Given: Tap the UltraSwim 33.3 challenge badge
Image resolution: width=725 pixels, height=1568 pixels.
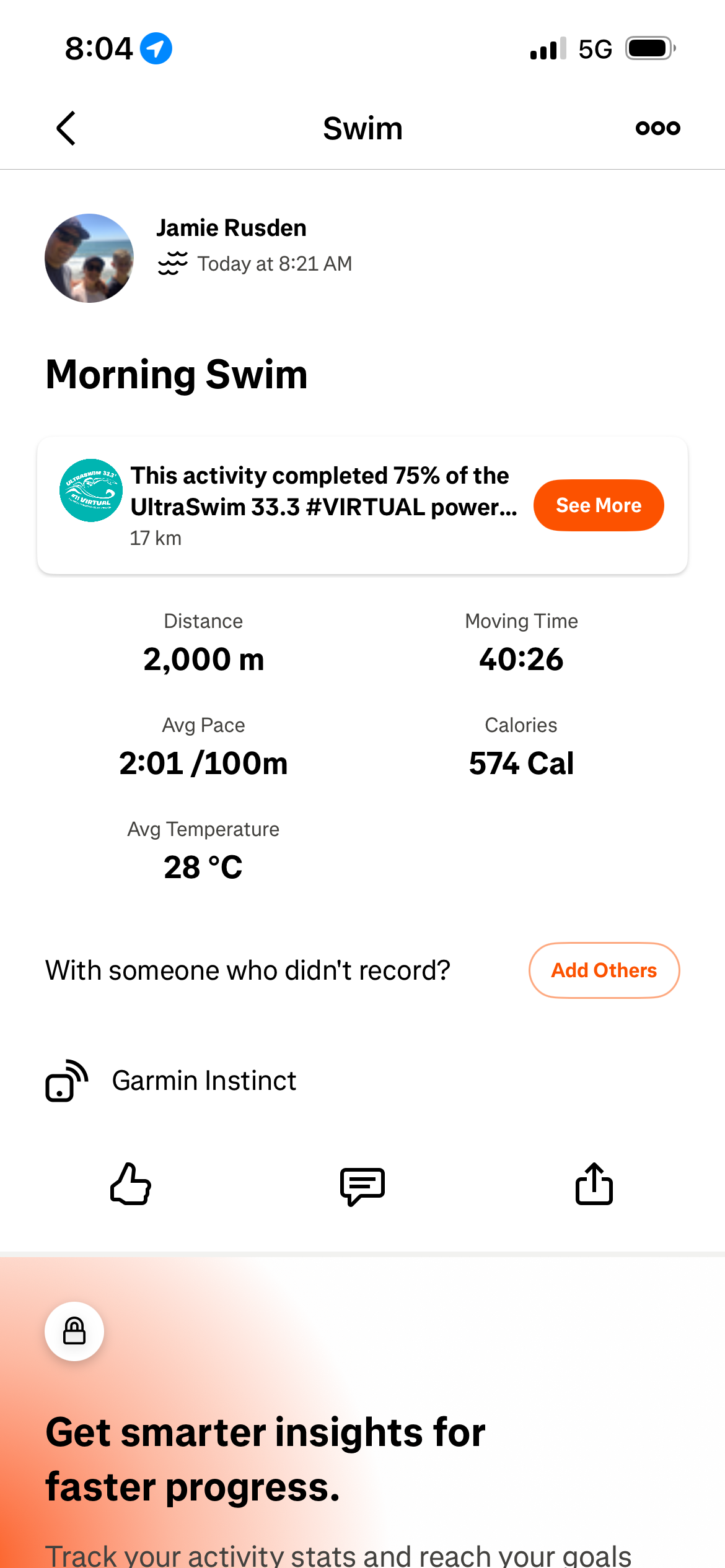Looking at the screenshot, I should [91, 490].
